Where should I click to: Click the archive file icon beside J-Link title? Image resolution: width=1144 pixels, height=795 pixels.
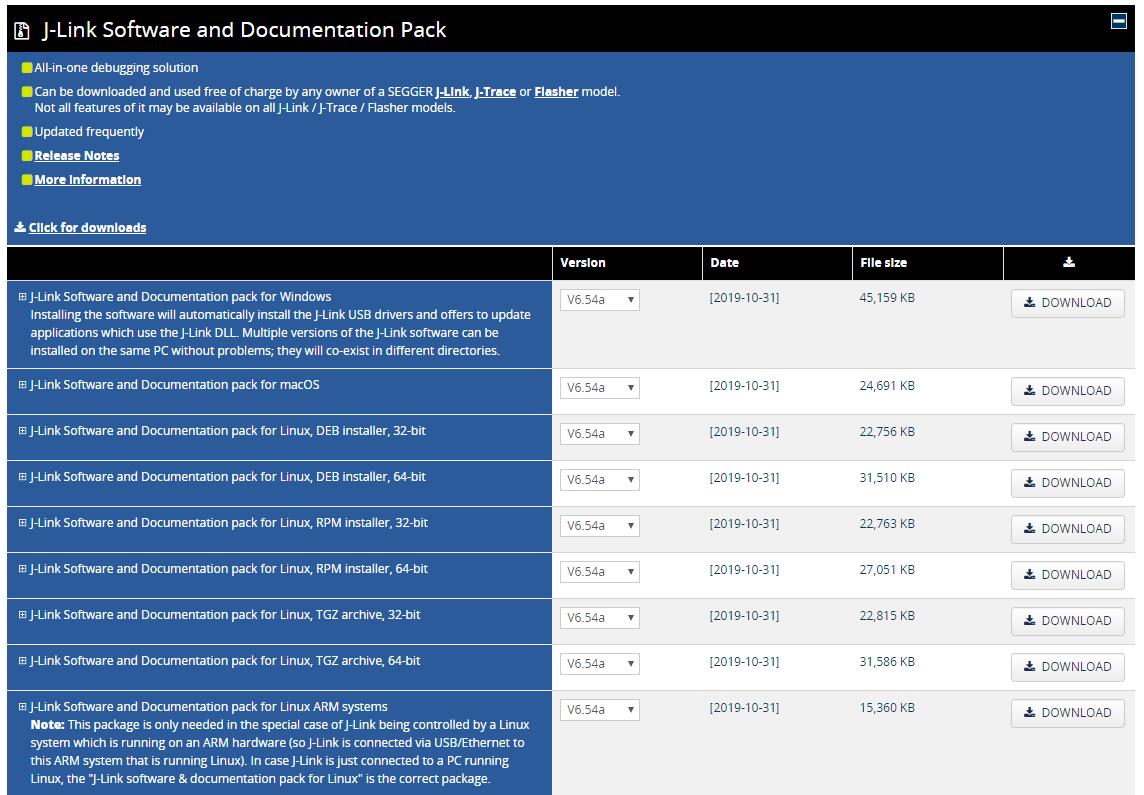tap(22, 31)
